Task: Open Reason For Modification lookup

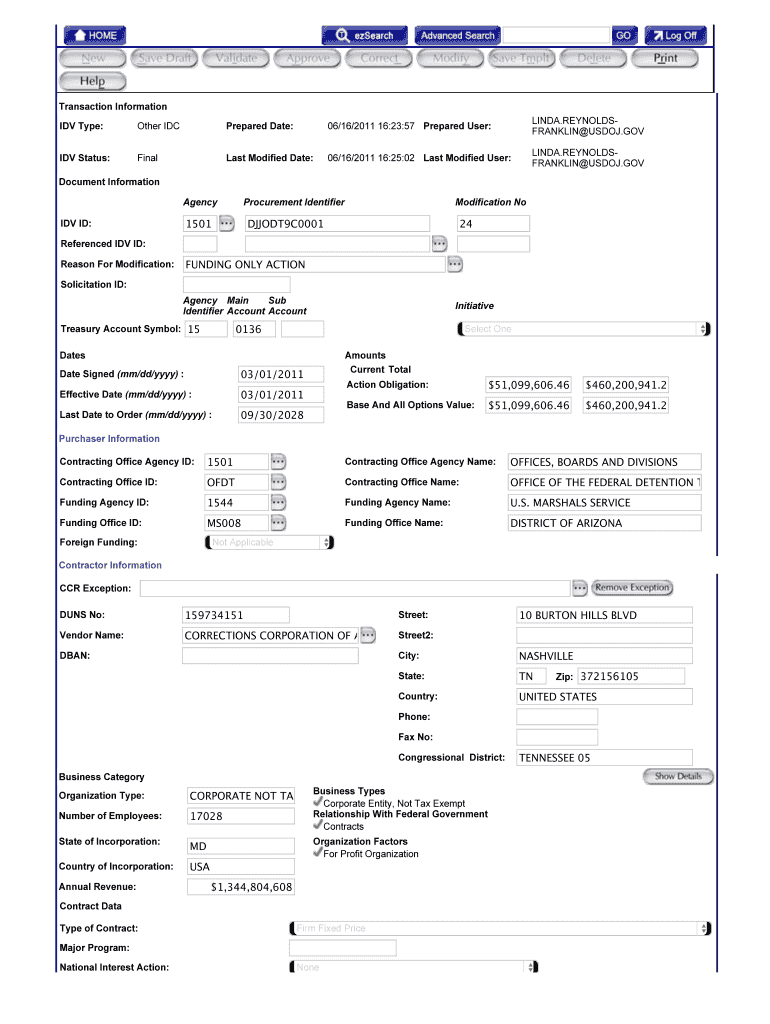Action: pyautogui.click(x=455, y=264)
